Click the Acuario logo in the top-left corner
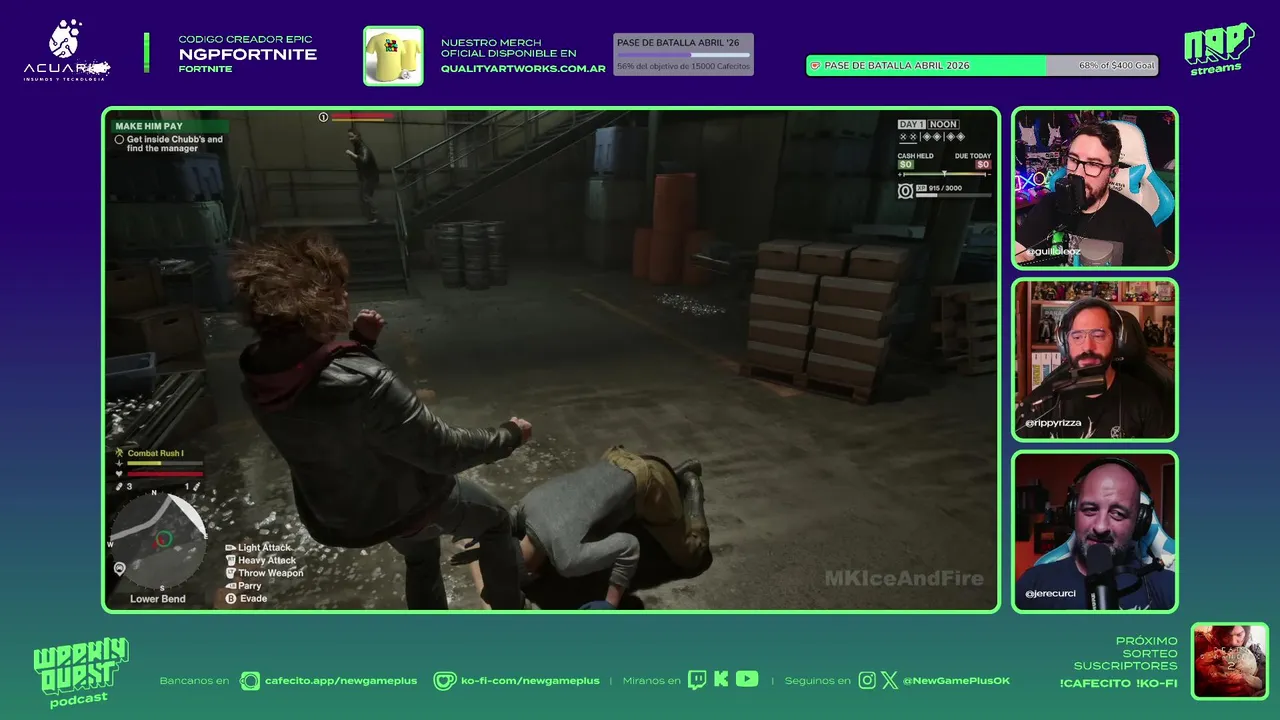The width and height of the screenshot is (1280, 720). coord(66,51)
